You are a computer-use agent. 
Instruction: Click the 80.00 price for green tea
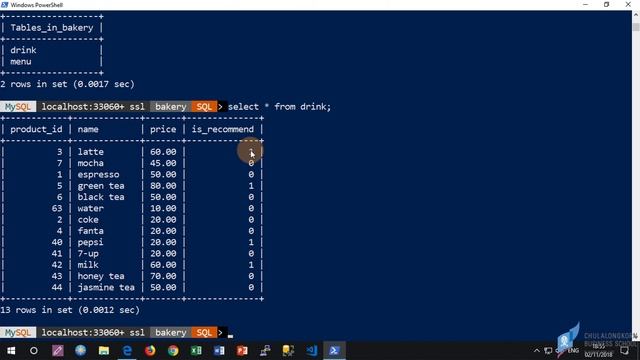(163, 186)
